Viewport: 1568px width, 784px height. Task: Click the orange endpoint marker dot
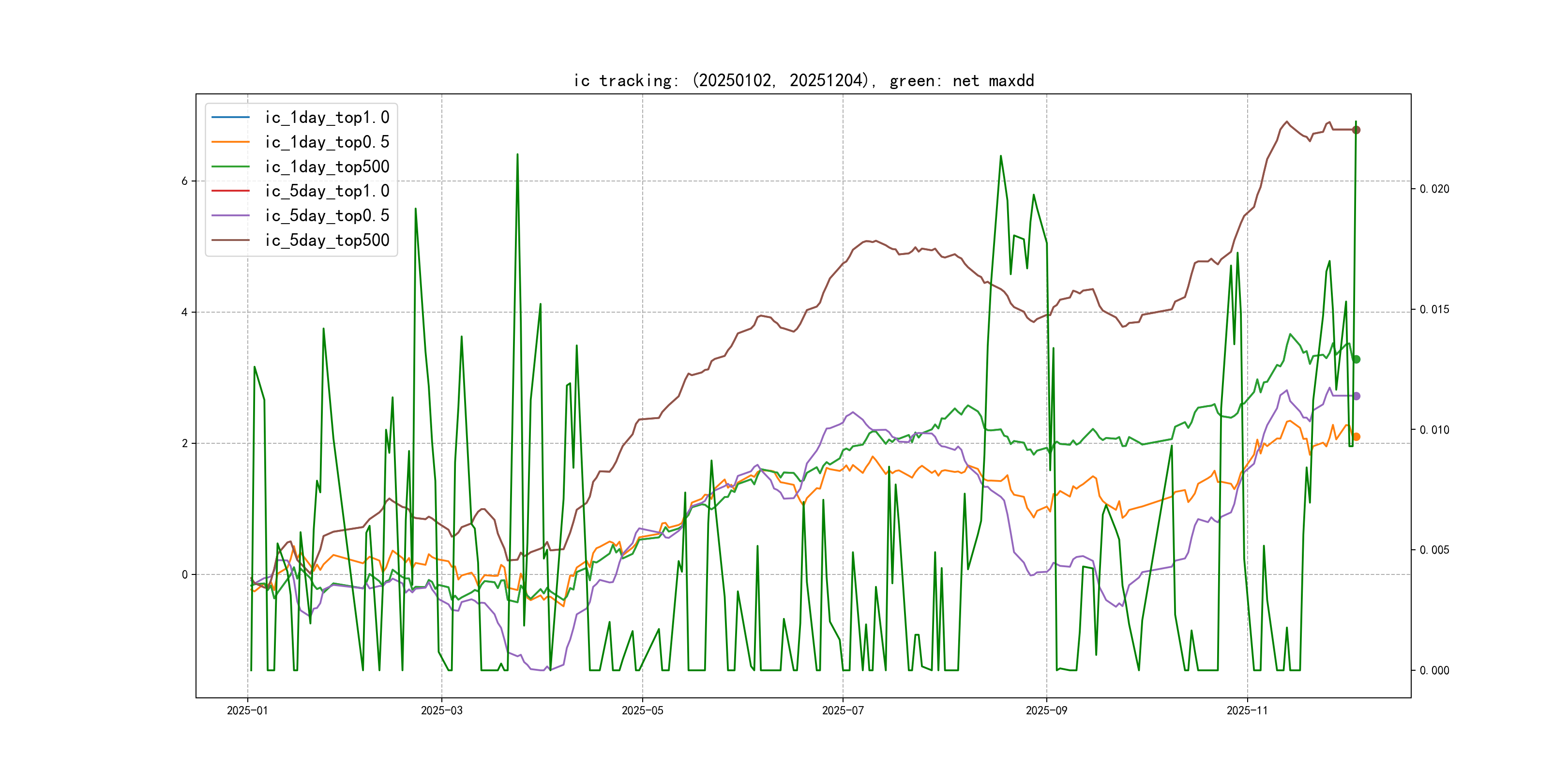pos(1356,437)
